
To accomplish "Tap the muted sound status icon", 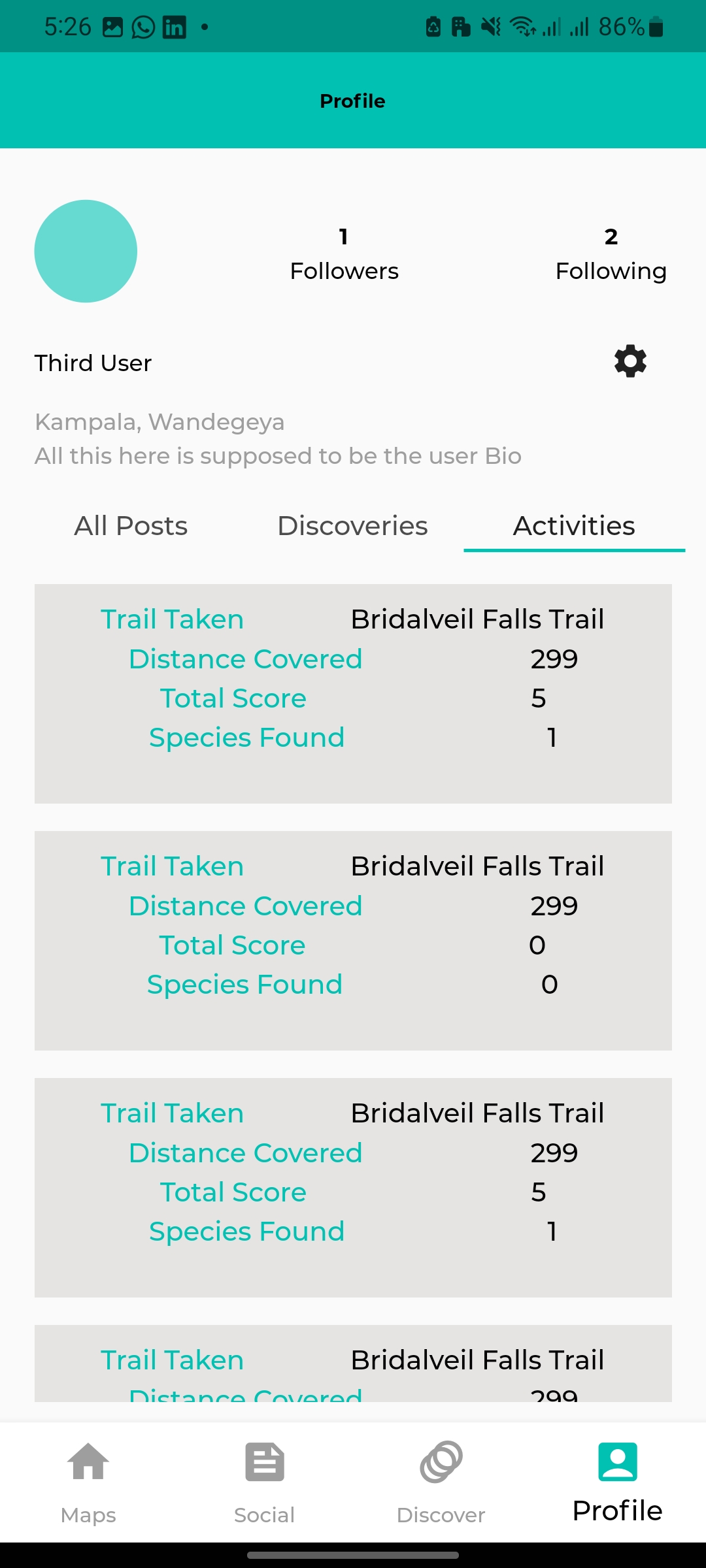I will tap(490, 27).
